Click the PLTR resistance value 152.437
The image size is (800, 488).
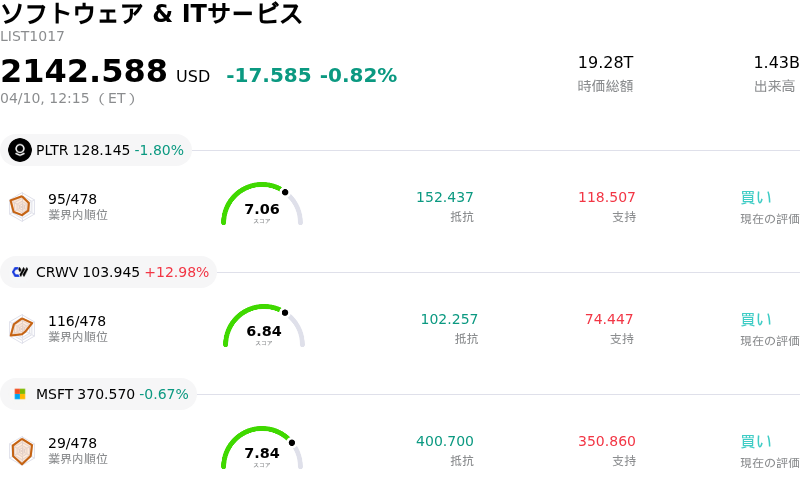pos(445,197)
